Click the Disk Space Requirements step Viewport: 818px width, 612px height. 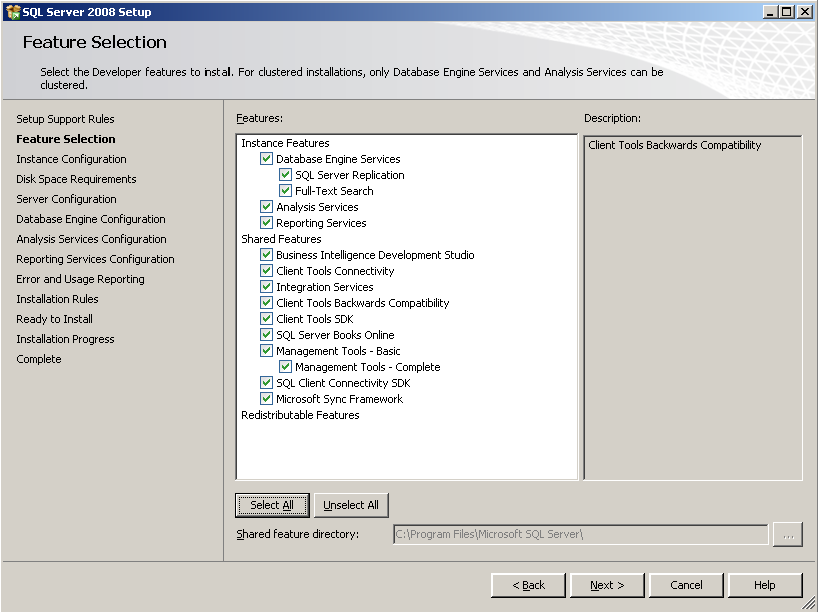76,179
